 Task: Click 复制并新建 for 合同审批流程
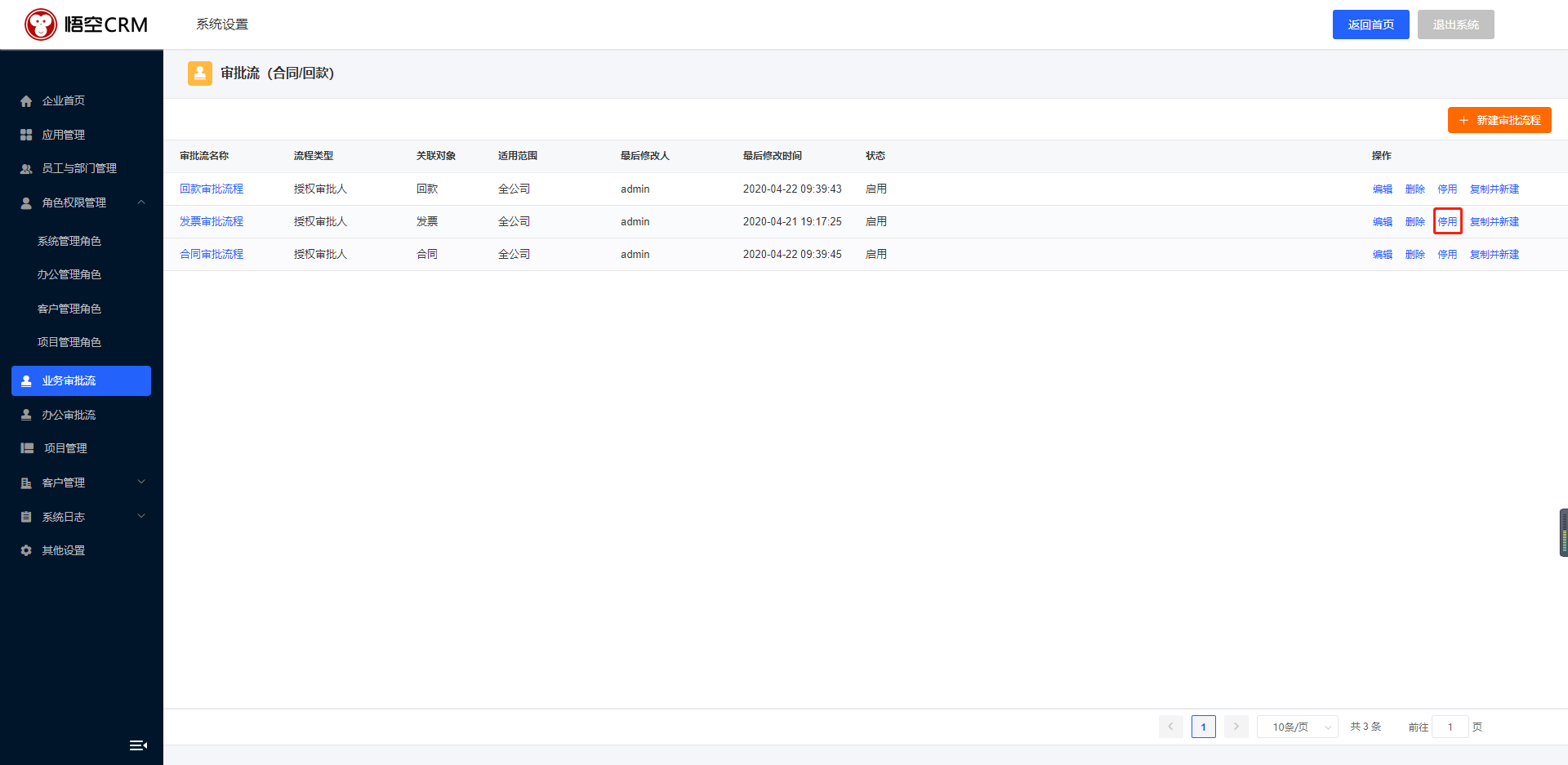(x=1494, y=254)
